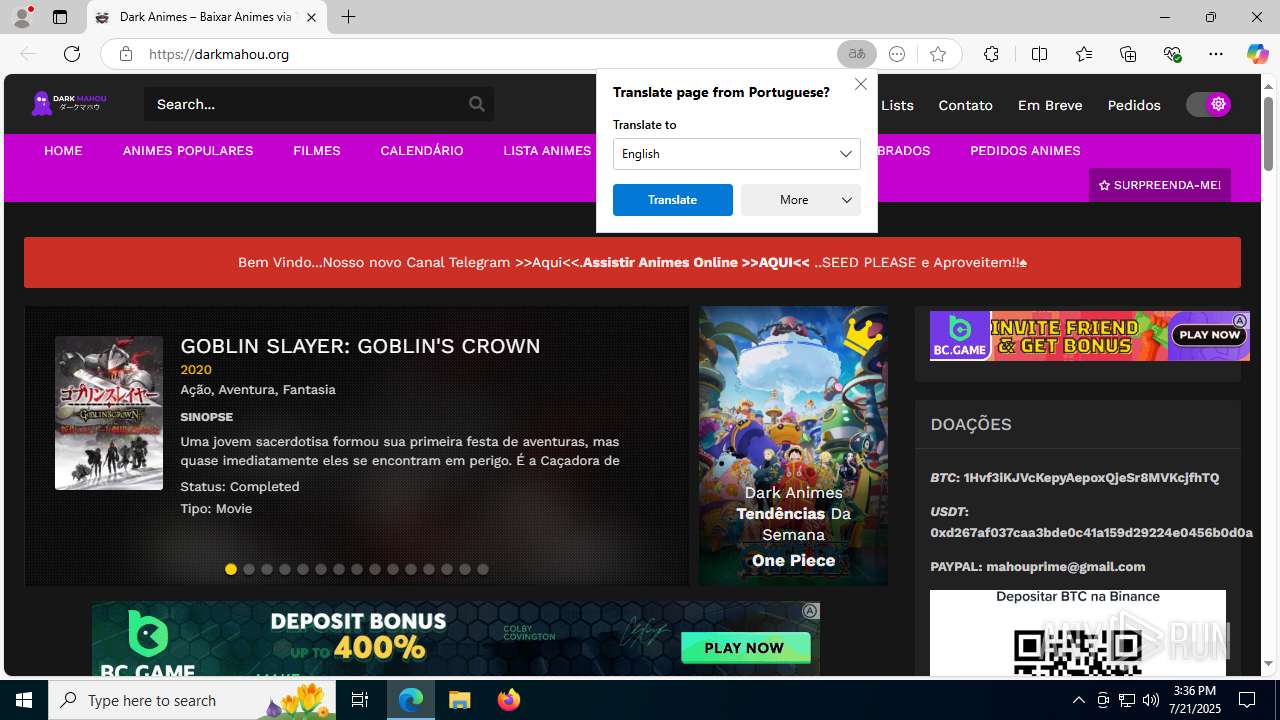Open the Lists header link
The height and width of the screenshot is (720, 1280).
[x=897, y=105]
